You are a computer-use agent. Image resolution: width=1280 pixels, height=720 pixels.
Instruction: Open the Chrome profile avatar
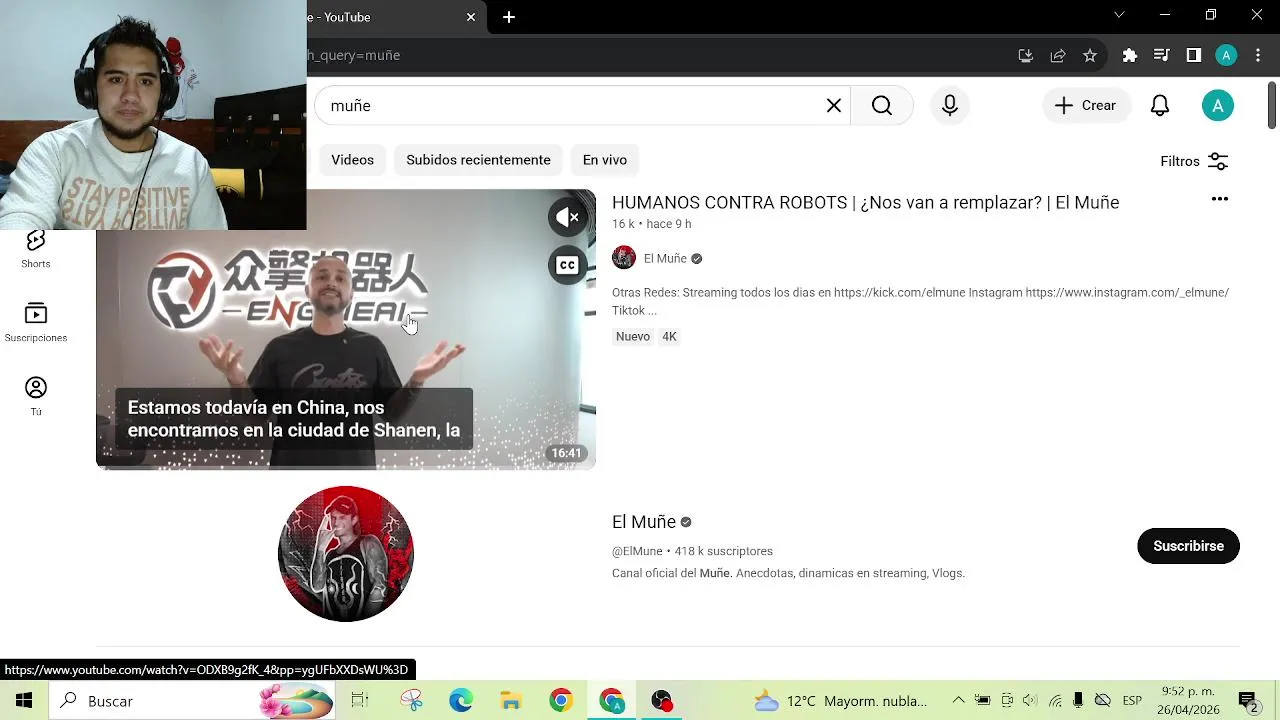point(1226,55)
